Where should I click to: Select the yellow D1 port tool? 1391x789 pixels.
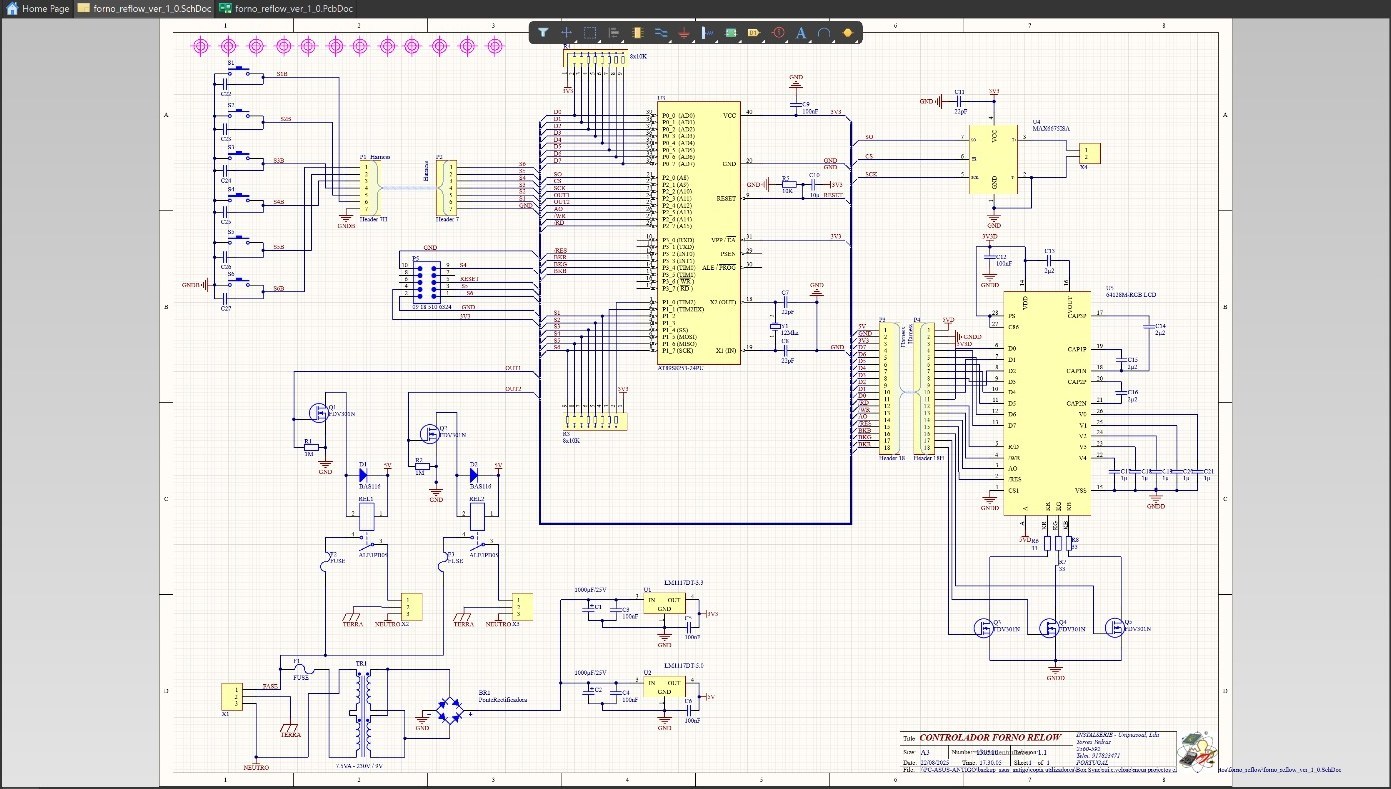[754, 33]
